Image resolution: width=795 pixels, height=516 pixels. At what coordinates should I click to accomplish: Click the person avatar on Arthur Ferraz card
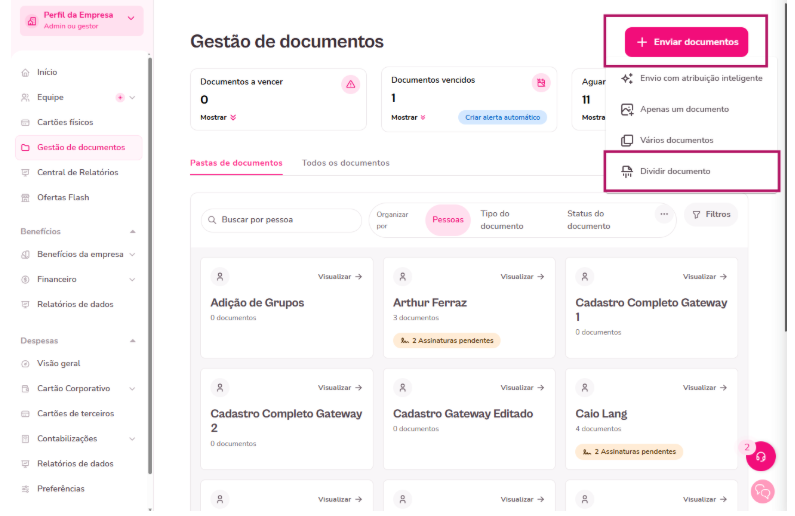[403, 277]
